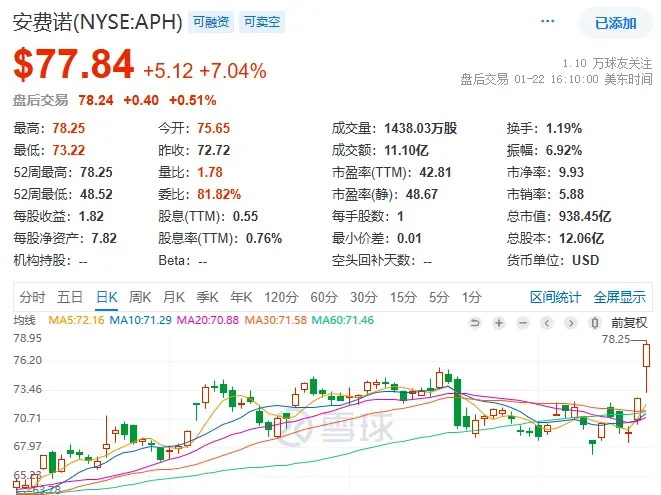Click the 成交量 value 1438.03万股

(421, 128)
